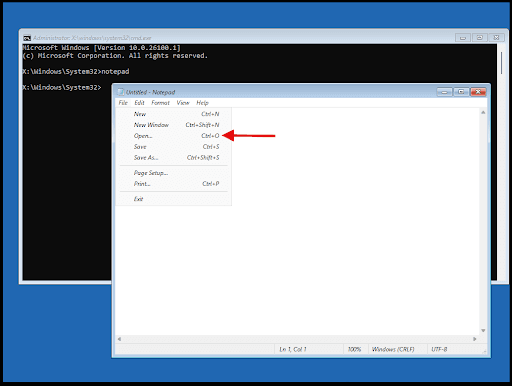This screenshot has width=512, height=386.
Task: Click the Administrator cmd.exe title text
Action: (x=92, y=38)
